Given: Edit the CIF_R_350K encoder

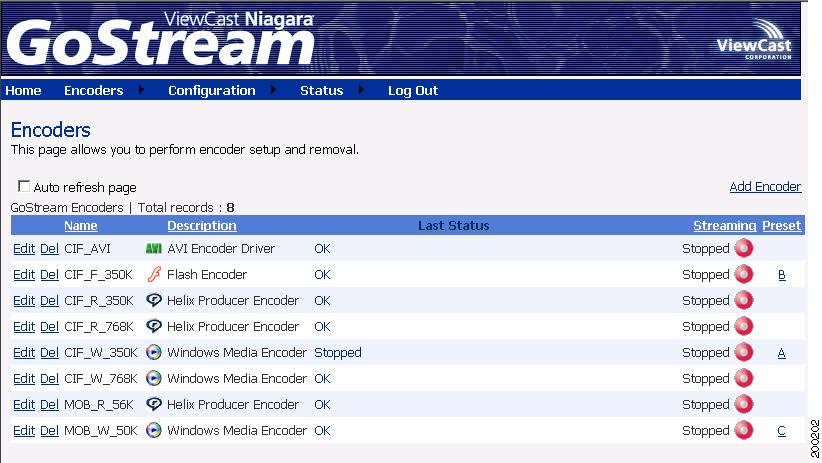Looking at the screenshot, I should click(x=24, y=300).
